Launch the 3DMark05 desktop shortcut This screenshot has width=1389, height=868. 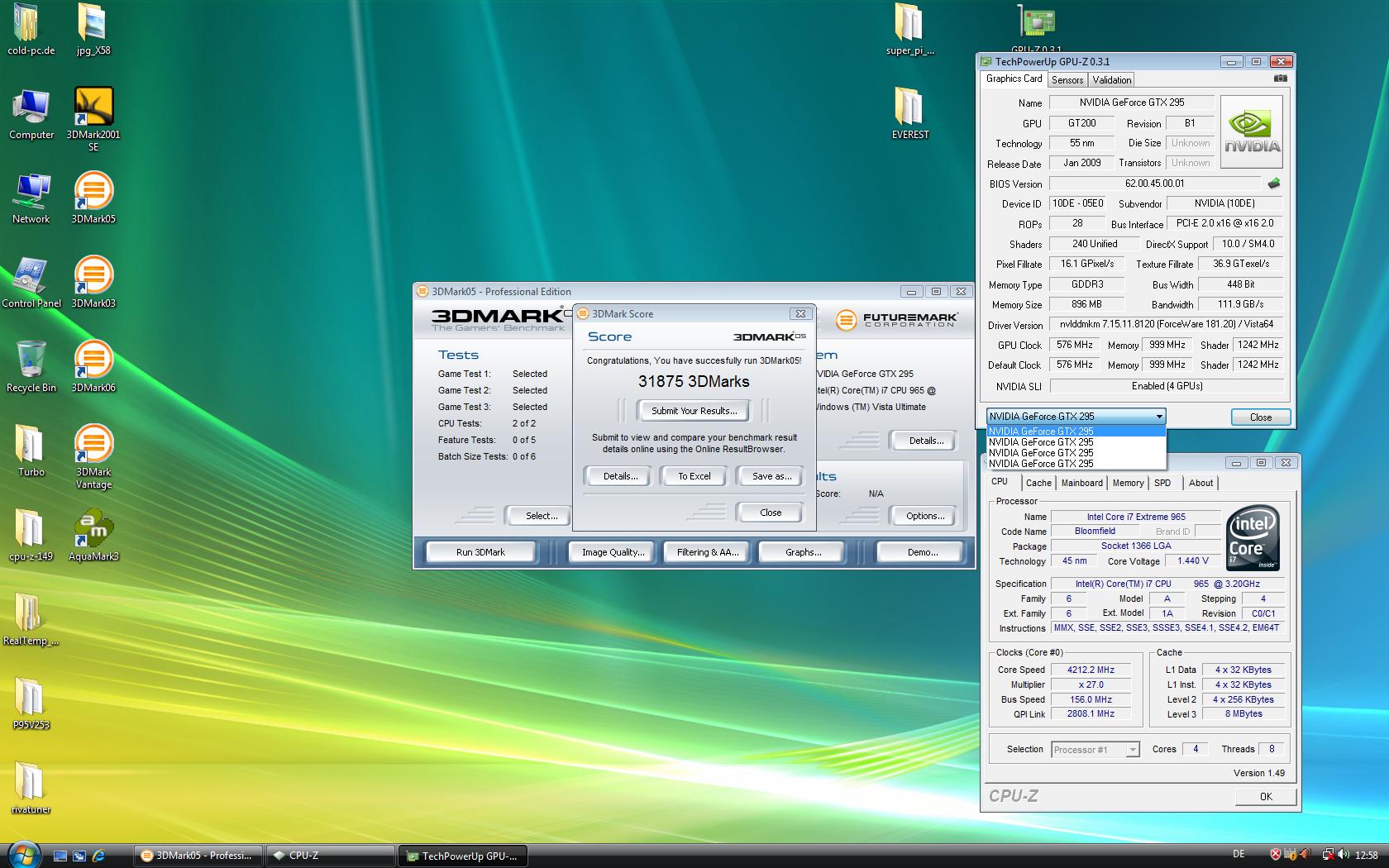click(93, 199)
